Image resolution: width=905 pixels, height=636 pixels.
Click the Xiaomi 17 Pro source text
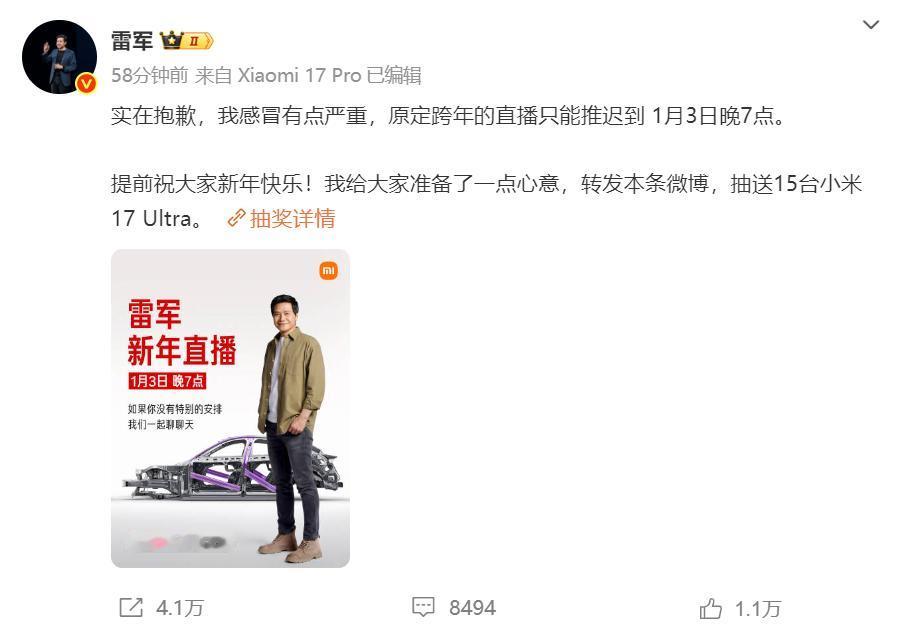[x=300, y=75]
